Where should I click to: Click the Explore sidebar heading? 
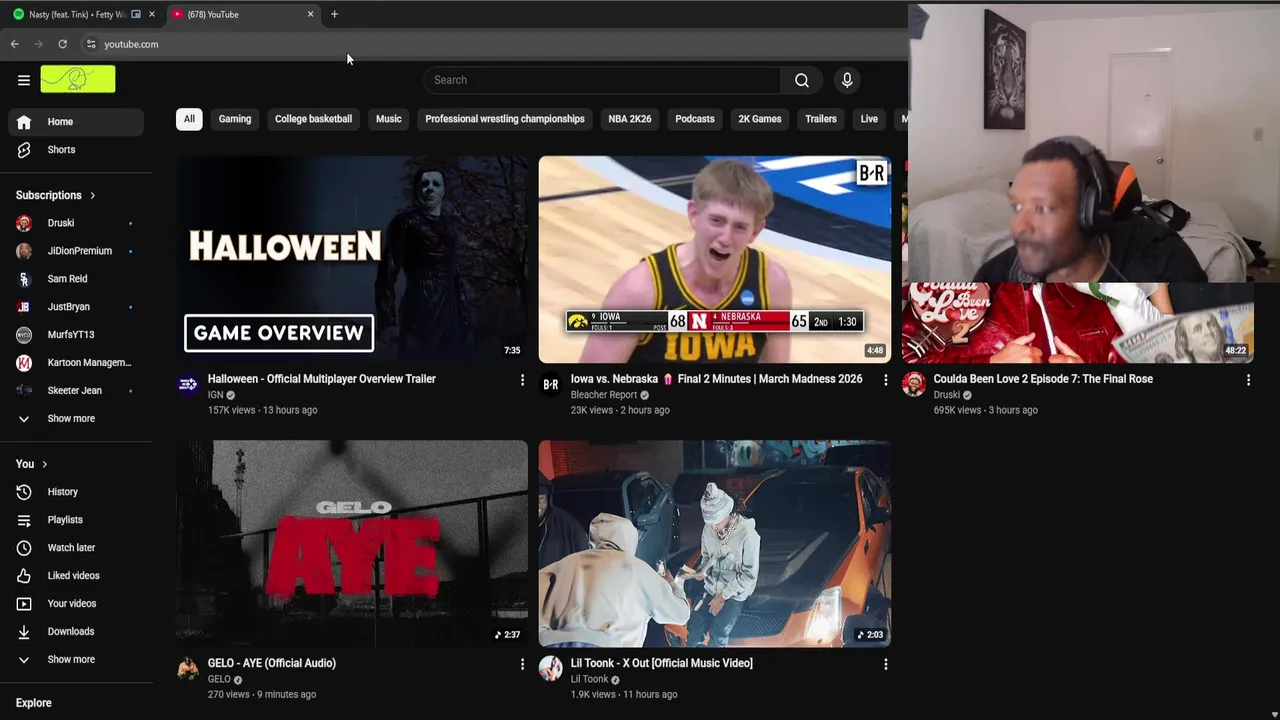34,703
